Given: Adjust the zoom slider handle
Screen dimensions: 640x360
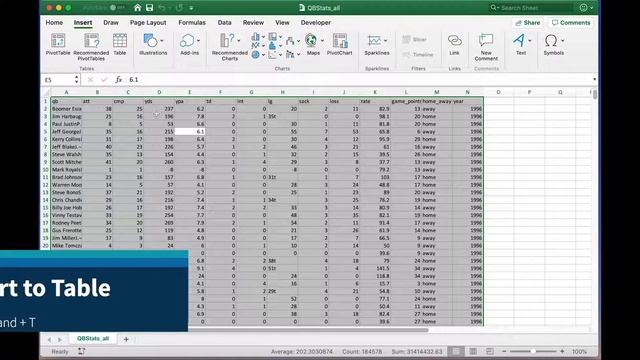Looking at the screenshot, I should 533,351.
